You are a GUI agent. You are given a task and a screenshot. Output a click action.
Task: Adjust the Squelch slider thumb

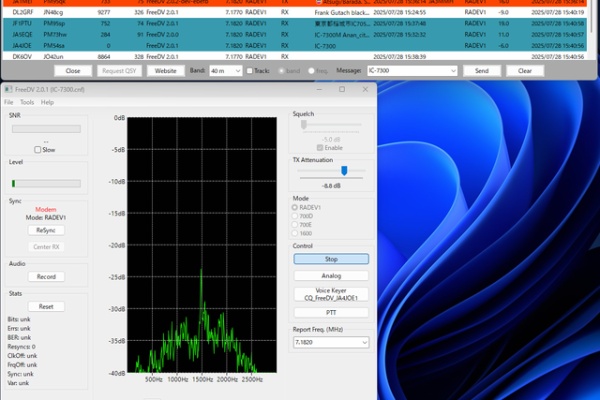(x=304, y=124)
